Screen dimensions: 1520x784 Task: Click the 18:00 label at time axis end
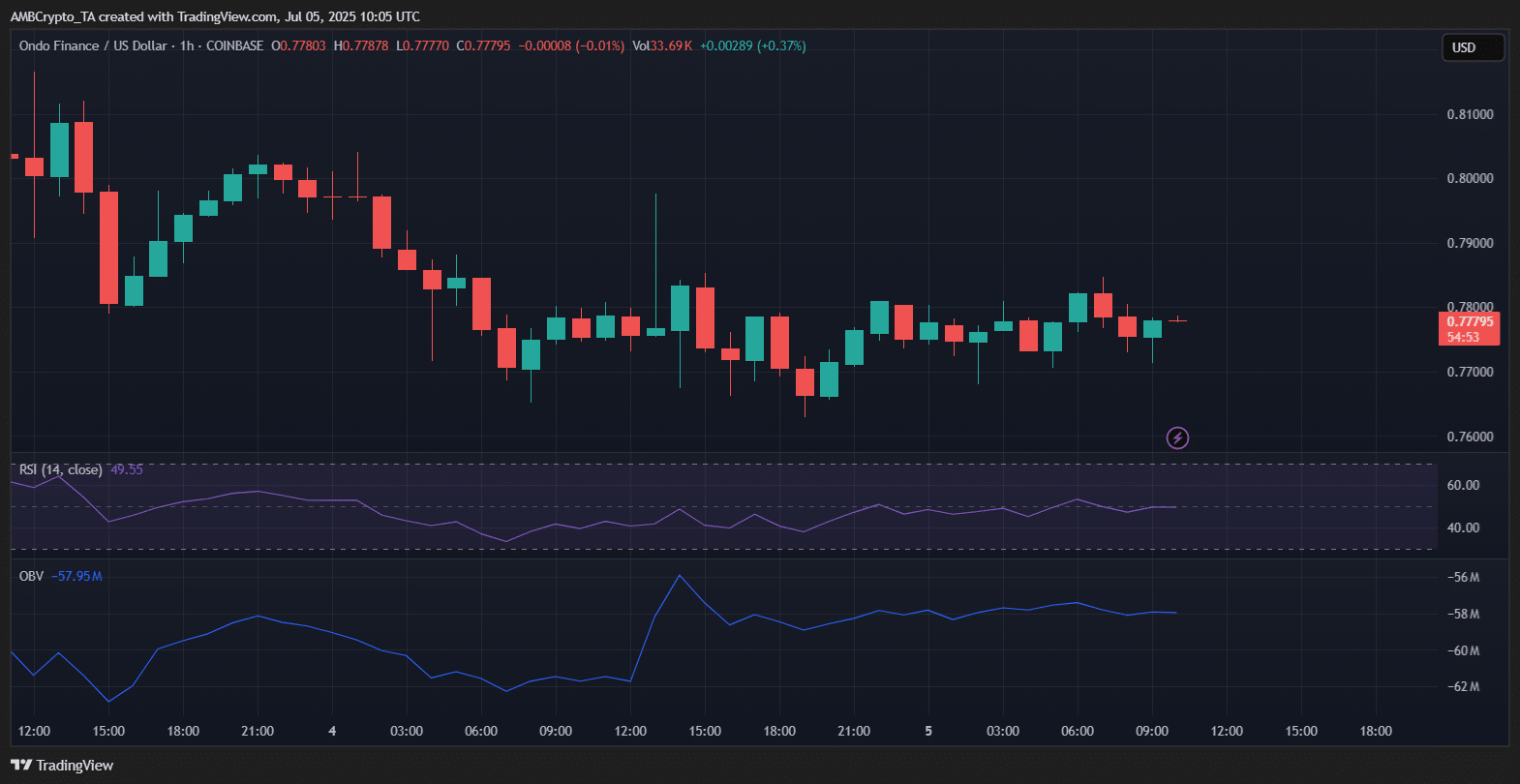1376,731
